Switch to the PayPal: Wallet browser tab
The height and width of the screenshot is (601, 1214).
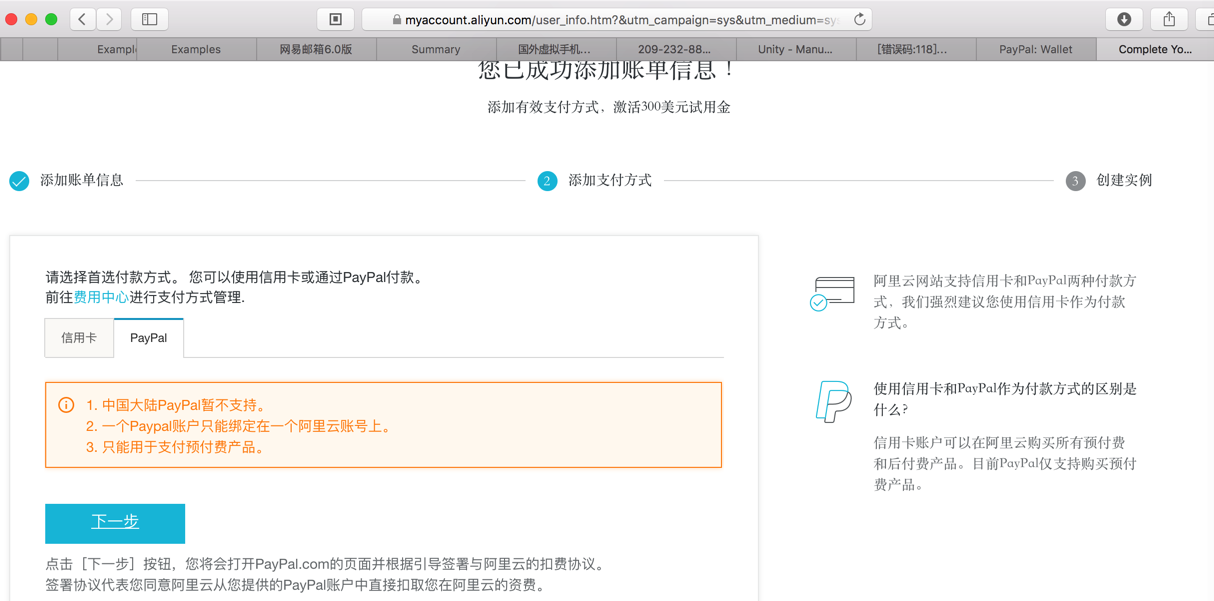click(1035, 49)
